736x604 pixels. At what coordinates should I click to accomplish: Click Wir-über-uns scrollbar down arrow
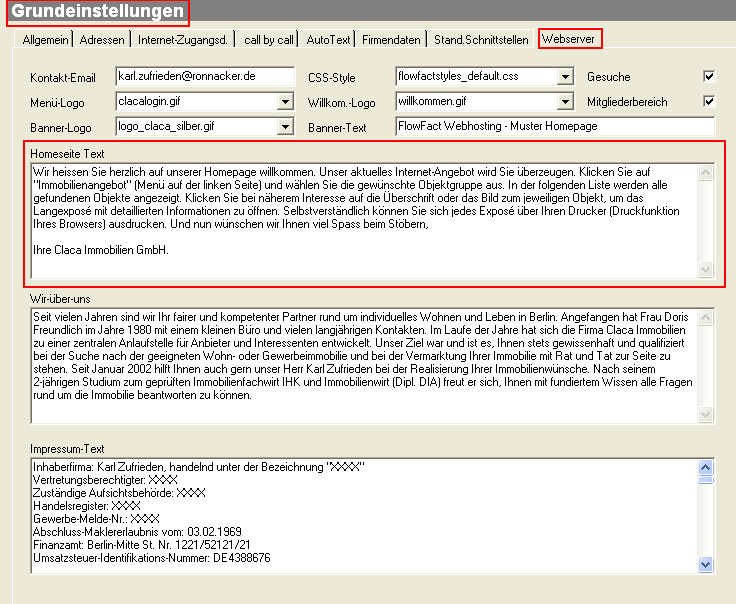click(x=705, y=414)
